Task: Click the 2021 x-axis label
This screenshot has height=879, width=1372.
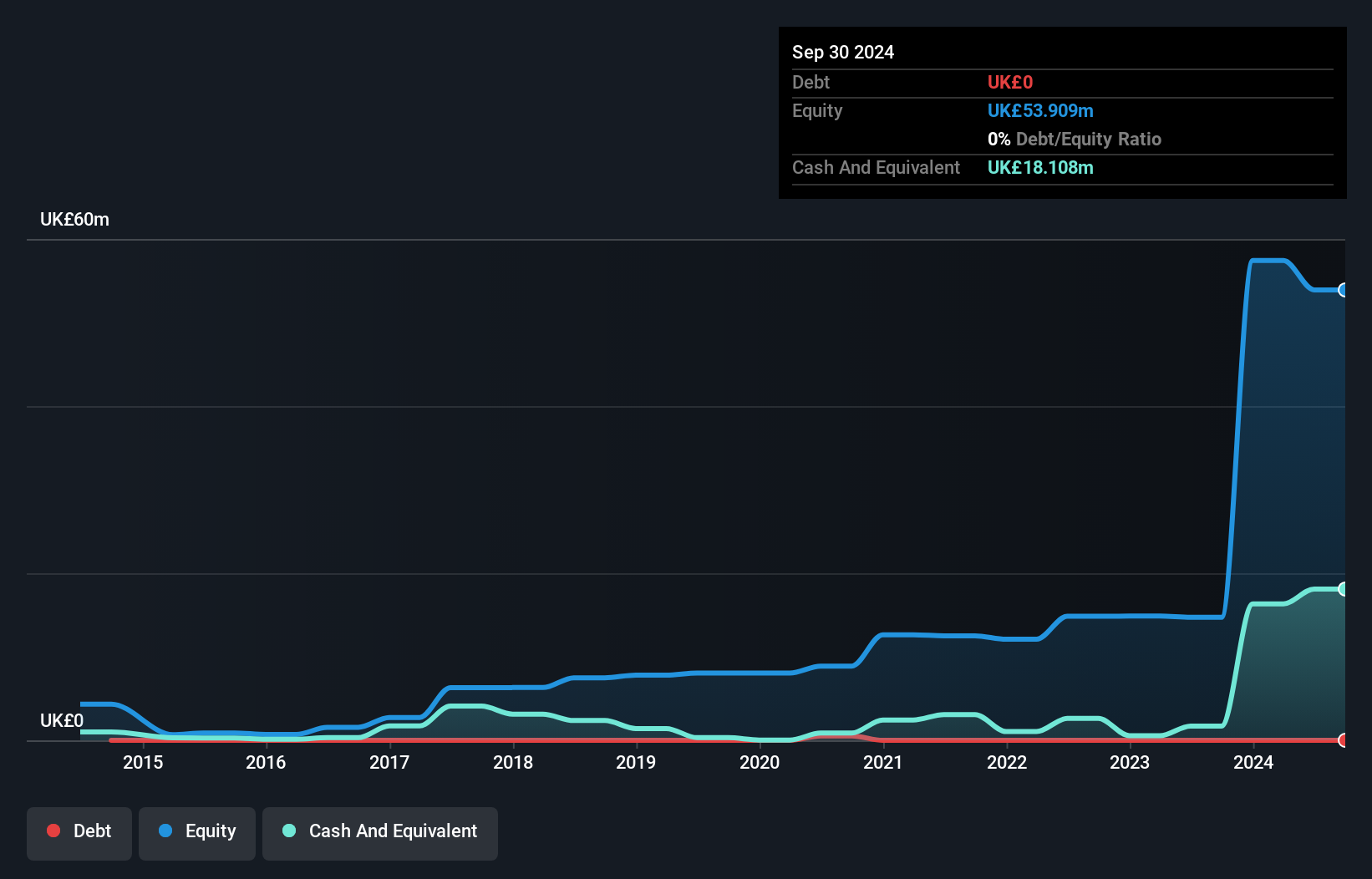Action: coord(883,762)
